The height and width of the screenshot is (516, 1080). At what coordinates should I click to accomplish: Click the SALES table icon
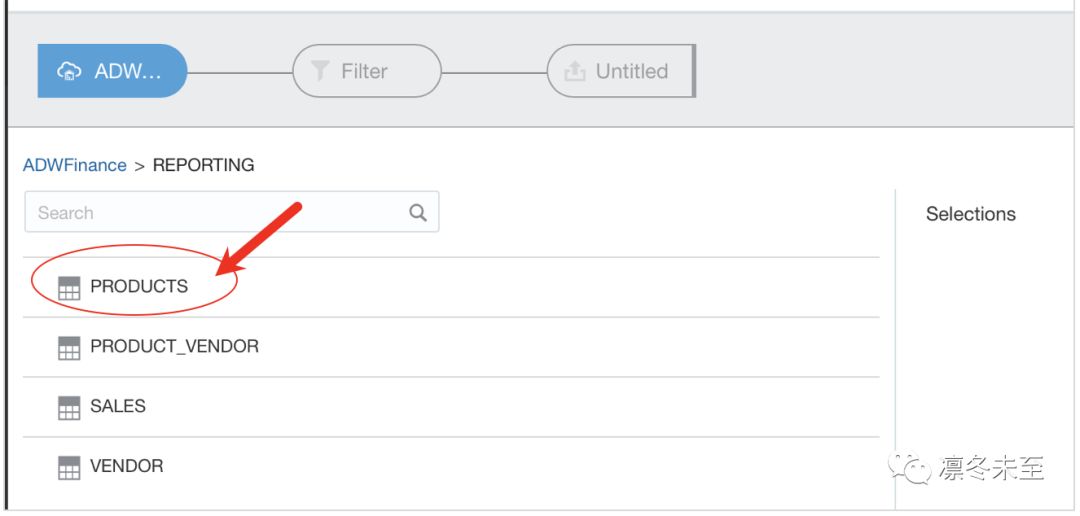(x=69, y=407)
